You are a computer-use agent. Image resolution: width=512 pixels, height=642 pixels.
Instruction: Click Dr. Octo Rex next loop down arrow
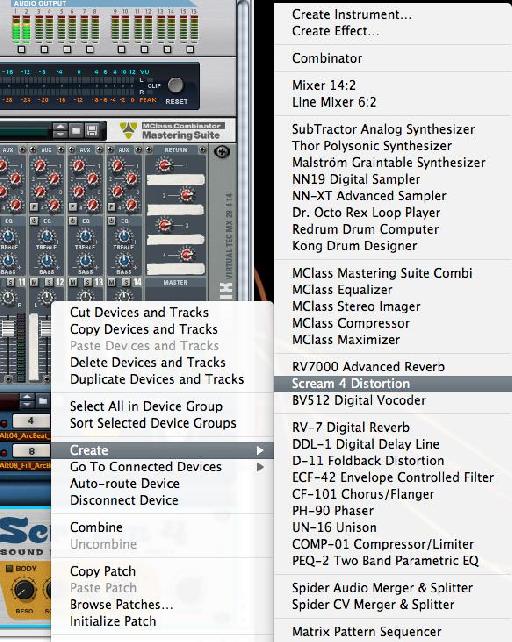tap(27, 404)
